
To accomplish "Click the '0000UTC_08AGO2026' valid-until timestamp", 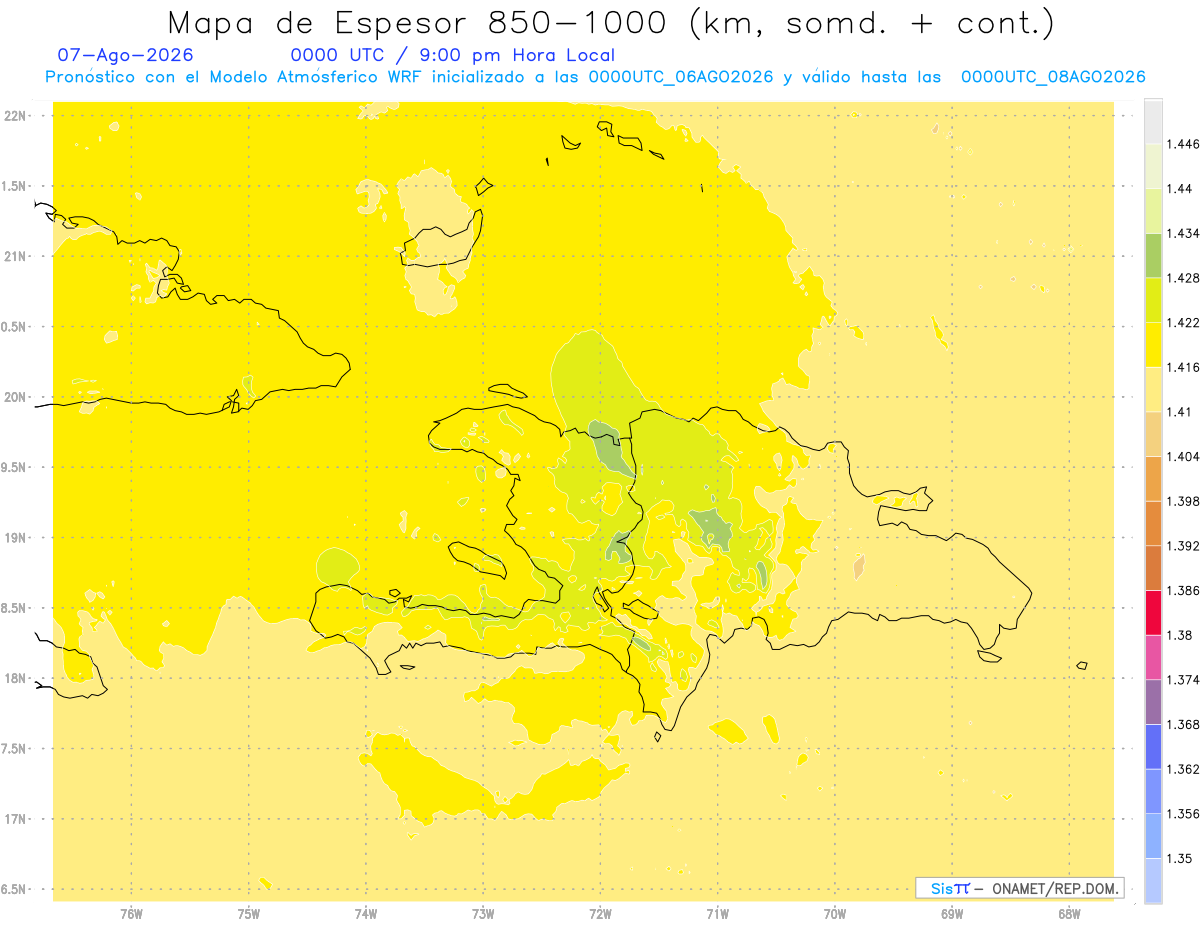I will [x=1053, y=77].
